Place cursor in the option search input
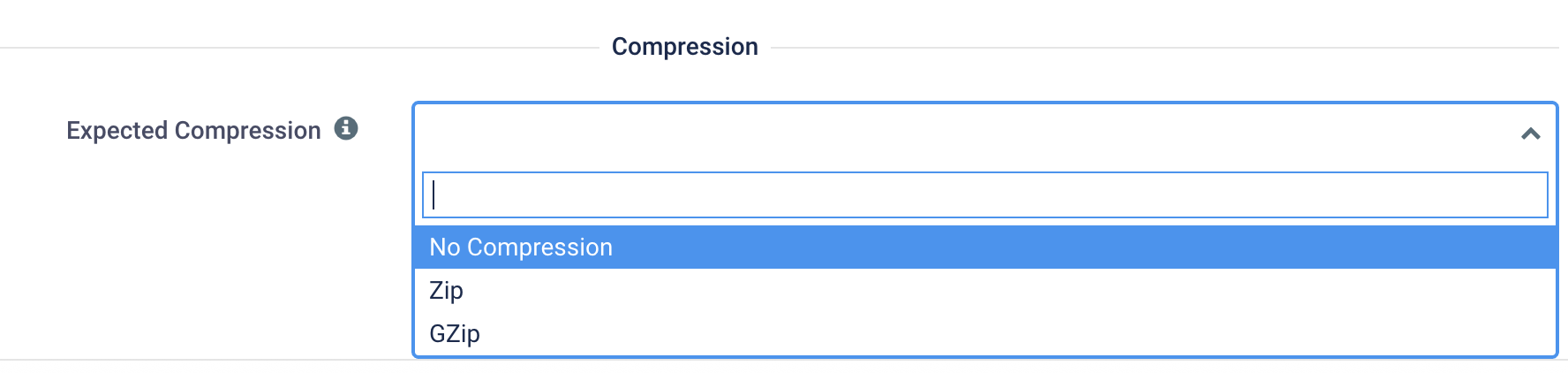The image size is (1568, 373). (x=984, y=195)
